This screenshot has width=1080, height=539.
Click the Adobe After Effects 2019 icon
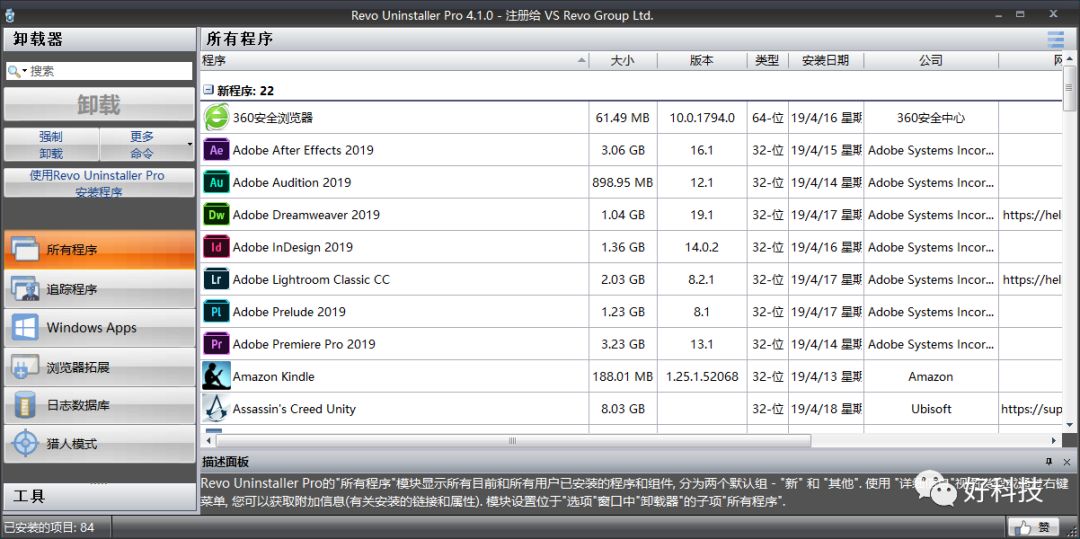click(x=216, y=150)
